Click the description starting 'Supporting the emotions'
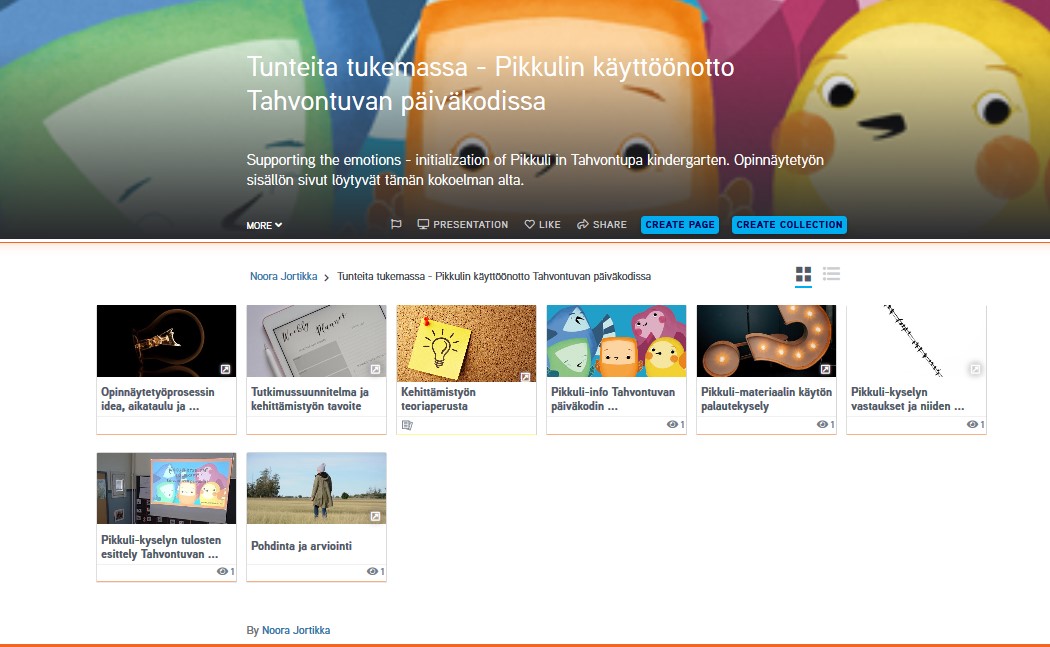Viewport: 1050px width, 647px height. point(535,170)
